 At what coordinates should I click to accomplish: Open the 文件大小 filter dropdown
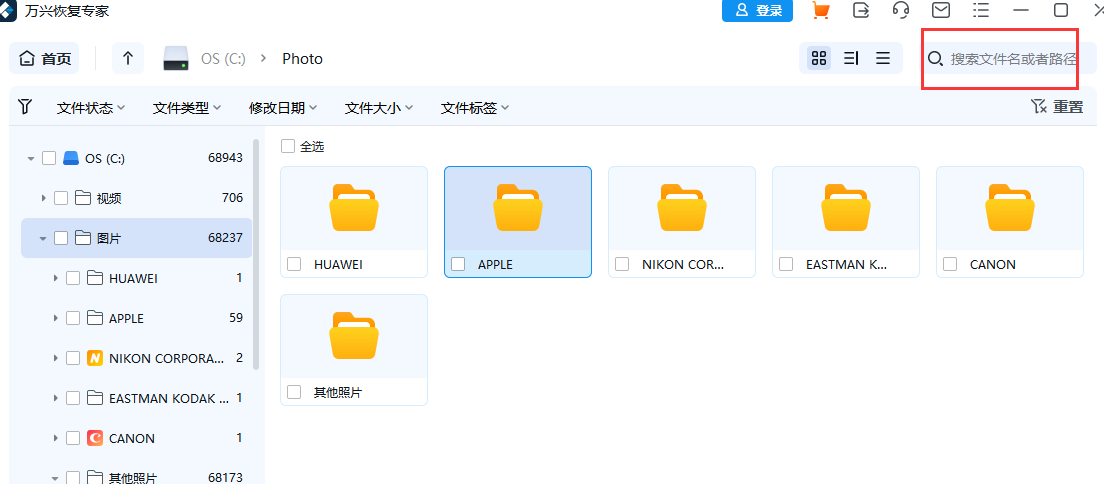[379, 108]
